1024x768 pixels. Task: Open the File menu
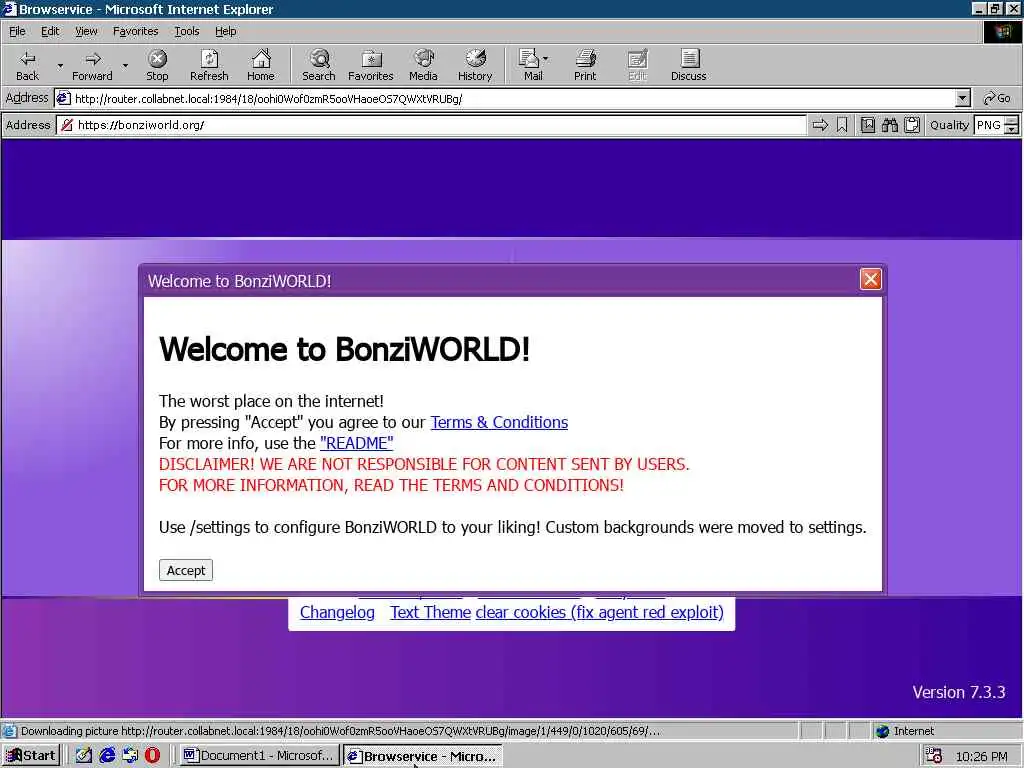coord(17,31)
